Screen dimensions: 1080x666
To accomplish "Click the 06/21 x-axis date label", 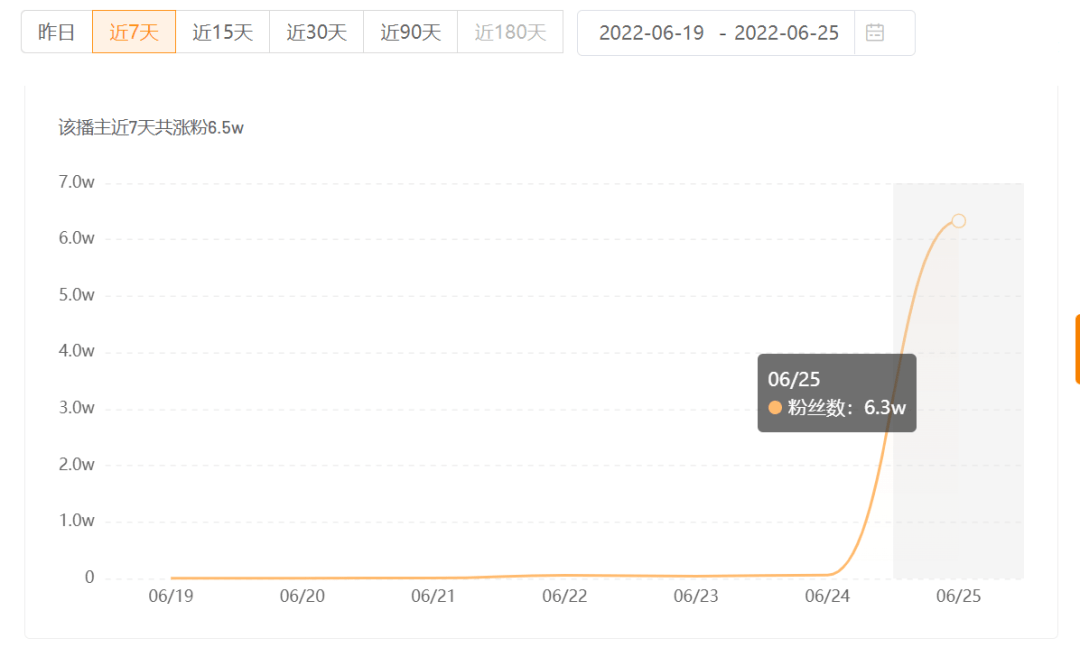I will tap(433, 596).
